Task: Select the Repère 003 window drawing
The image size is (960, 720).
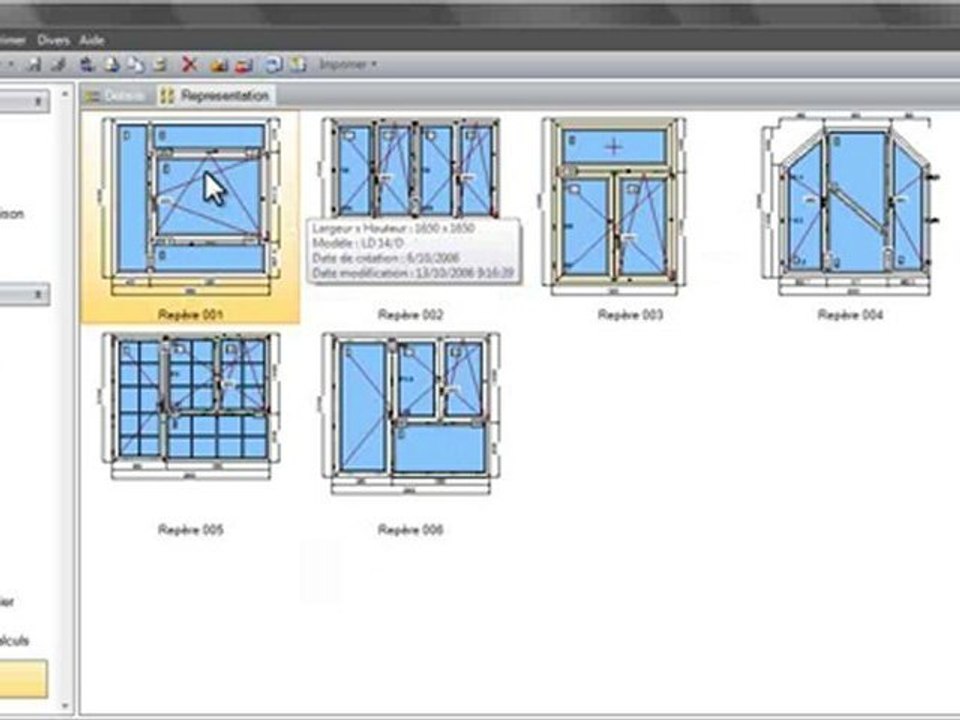Action: (614, 206)
